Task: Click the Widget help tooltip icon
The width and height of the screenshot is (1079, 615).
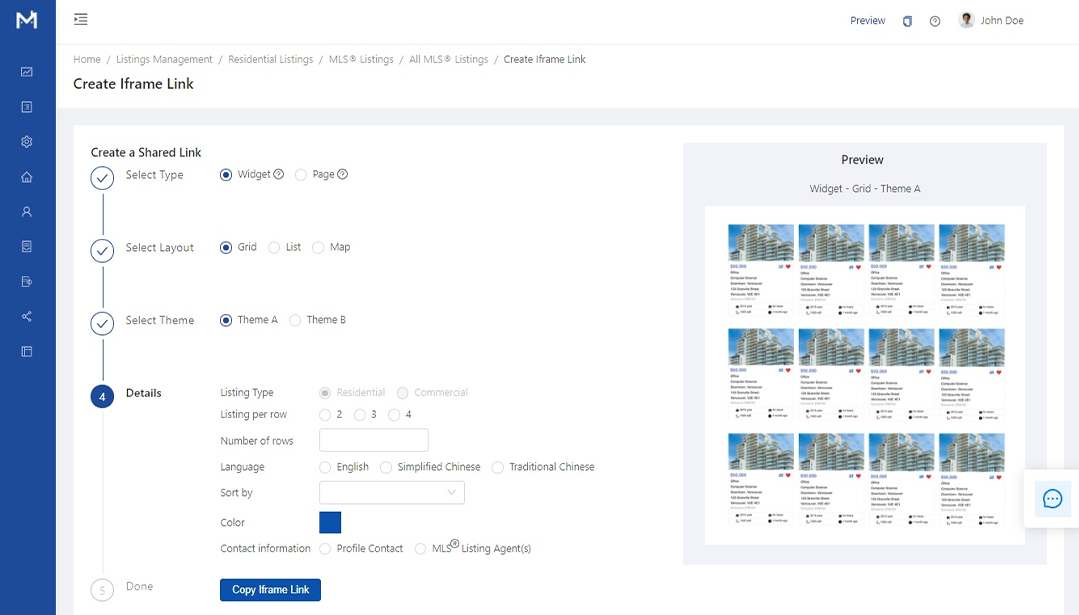Action: [279, 174]
